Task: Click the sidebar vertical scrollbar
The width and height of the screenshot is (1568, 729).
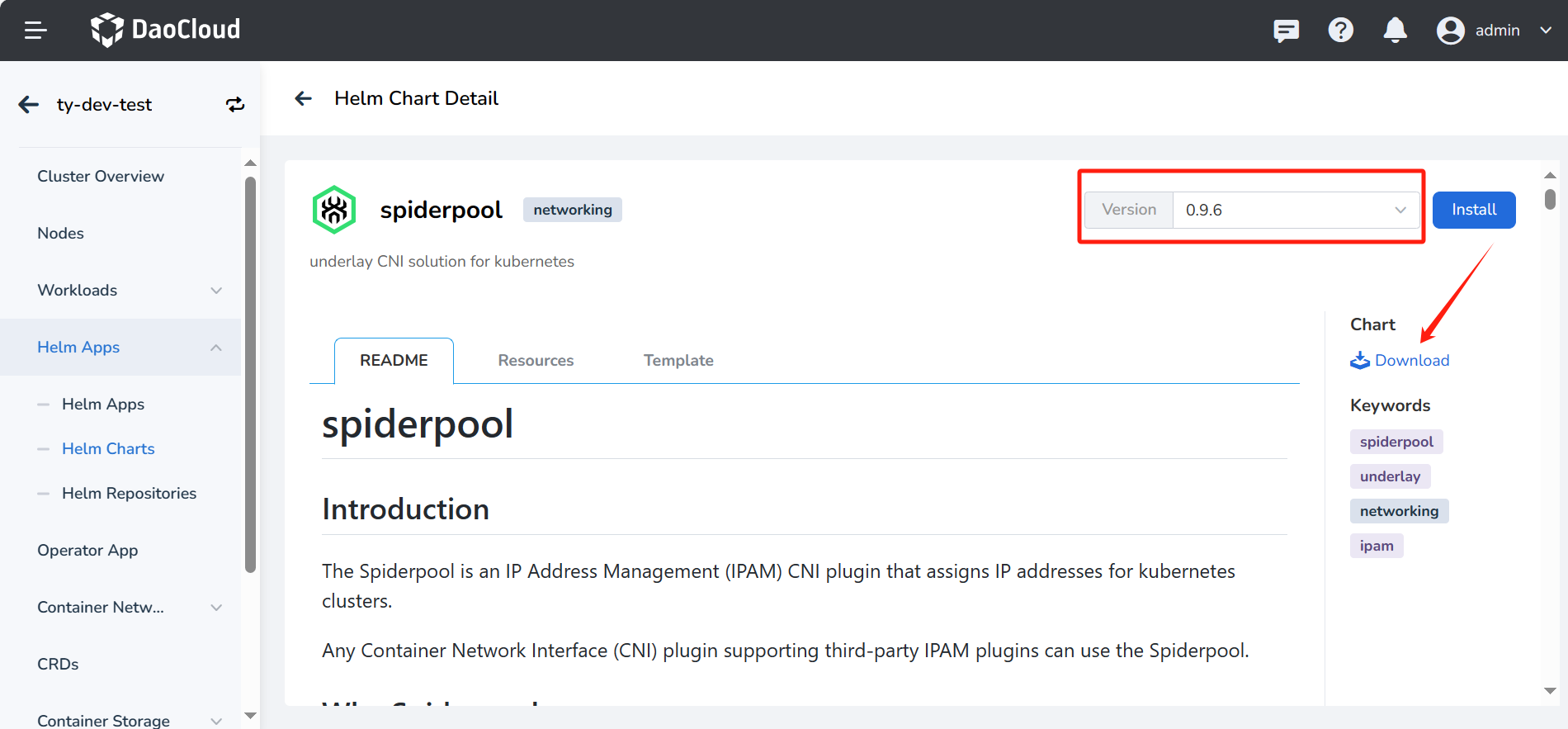Action: pyautogui.click(x=250, y=372)
